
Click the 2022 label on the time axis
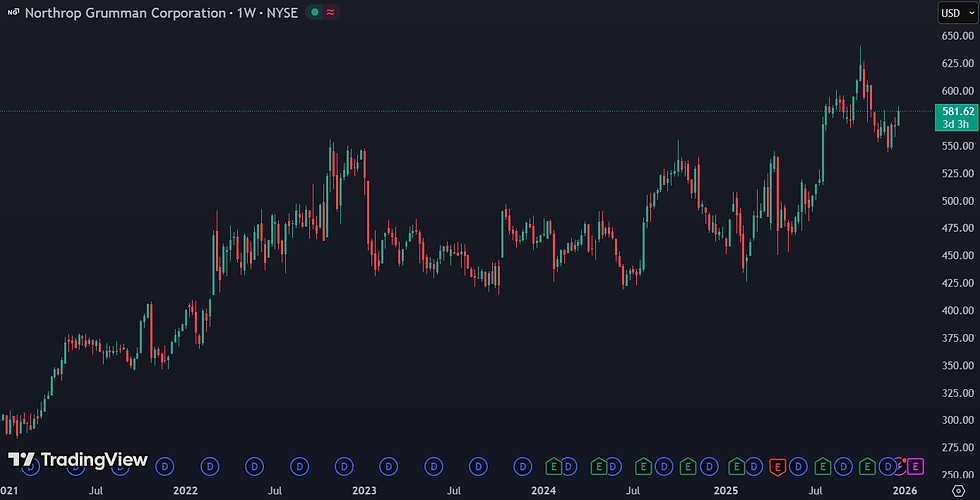pos(187,491)
